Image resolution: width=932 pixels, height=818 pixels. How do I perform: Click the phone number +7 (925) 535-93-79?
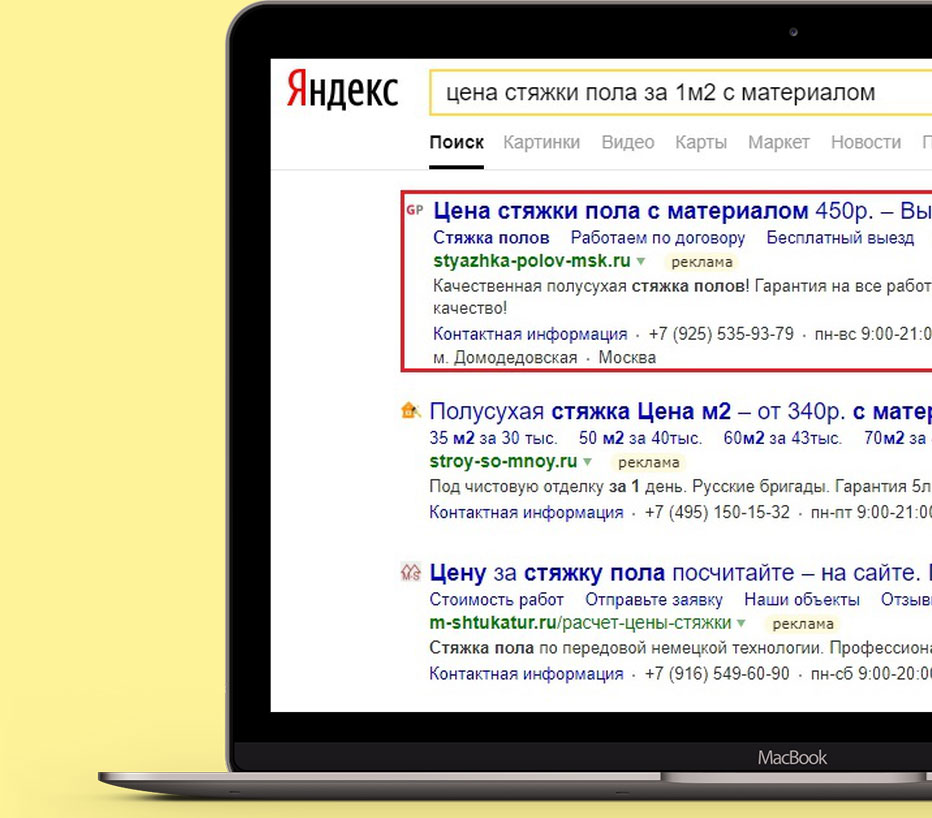point(721,334)
